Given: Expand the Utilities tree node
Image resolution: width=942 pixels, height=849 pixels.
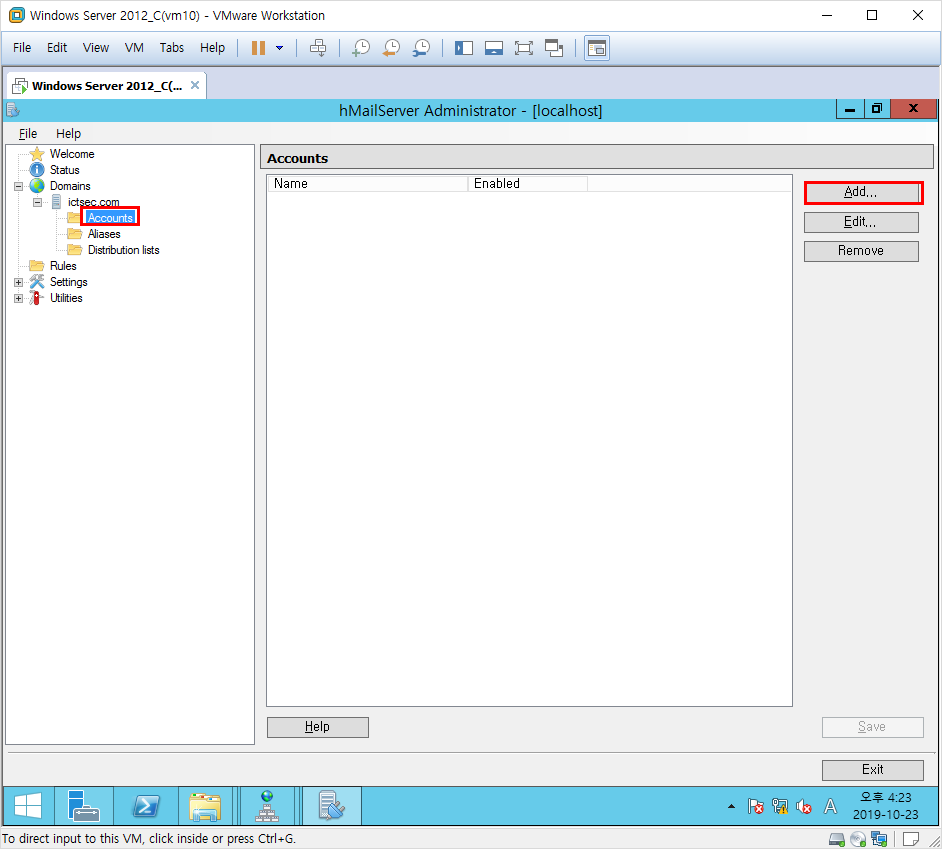Looking at the screenshot, I should tap(19, 298).
